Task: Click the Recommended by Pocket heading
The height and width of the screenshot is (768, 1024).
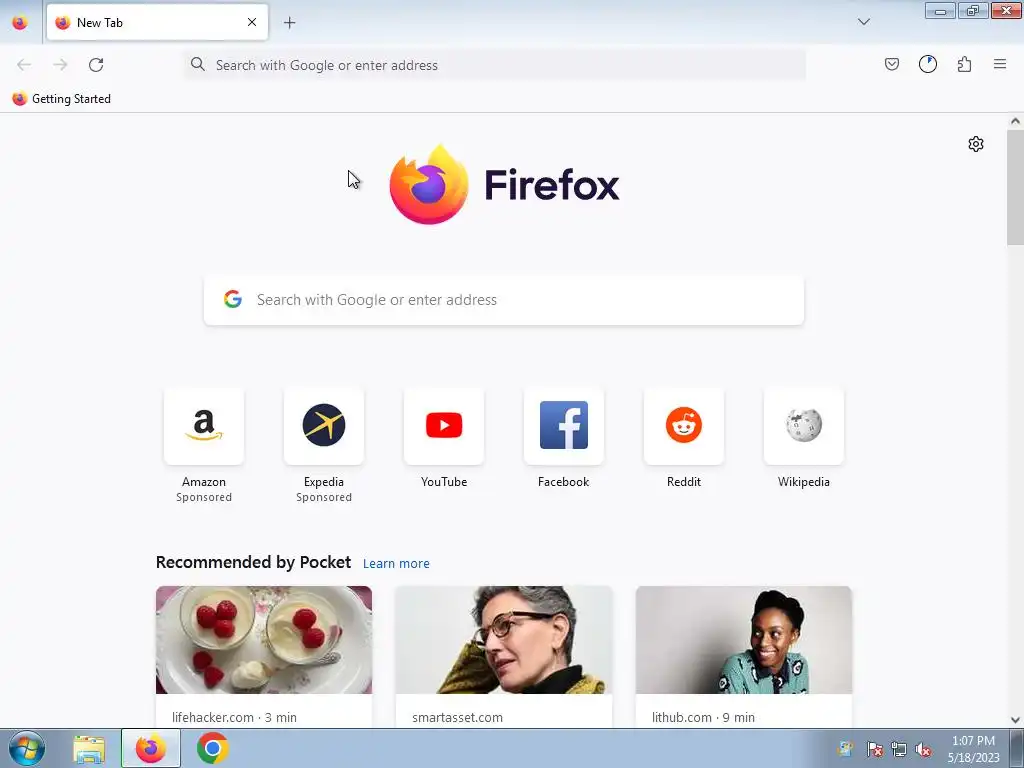Action: click(253, 562)
